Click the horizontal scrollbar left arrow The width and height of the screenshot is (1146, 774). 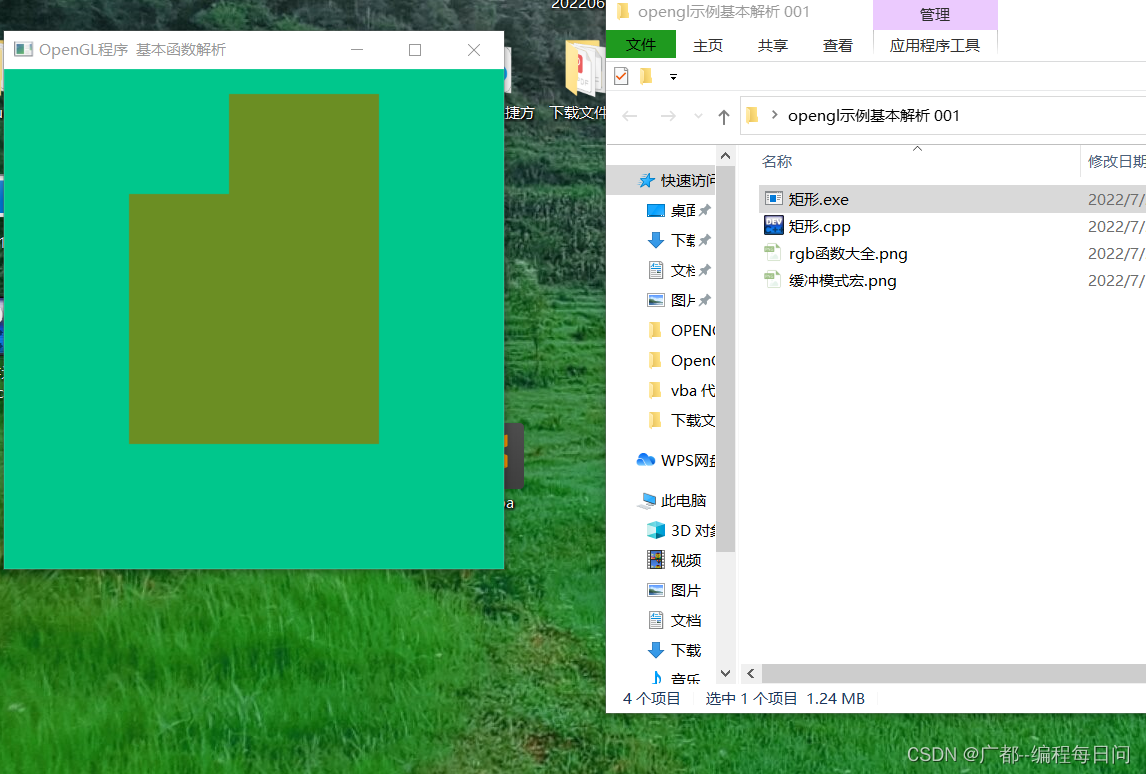pos(751,673)
